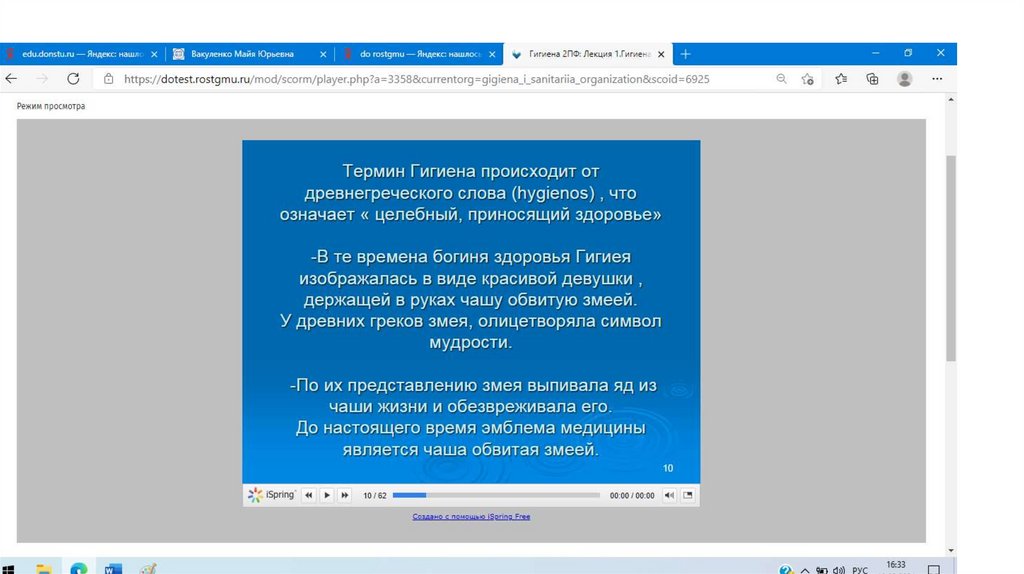Open the browser settings and more menu
1024x574 pixels.
coord(937,79)
